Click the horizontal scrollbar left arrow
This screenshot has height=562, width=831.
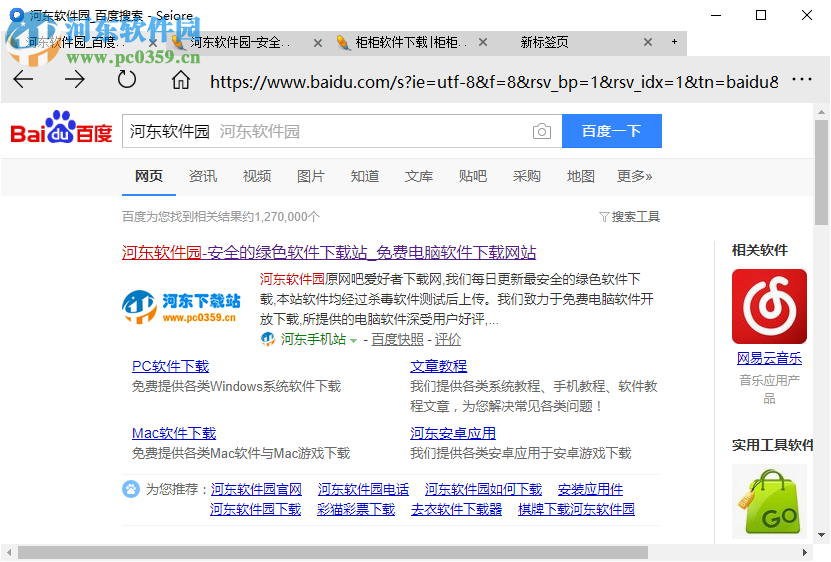(9, 552)
